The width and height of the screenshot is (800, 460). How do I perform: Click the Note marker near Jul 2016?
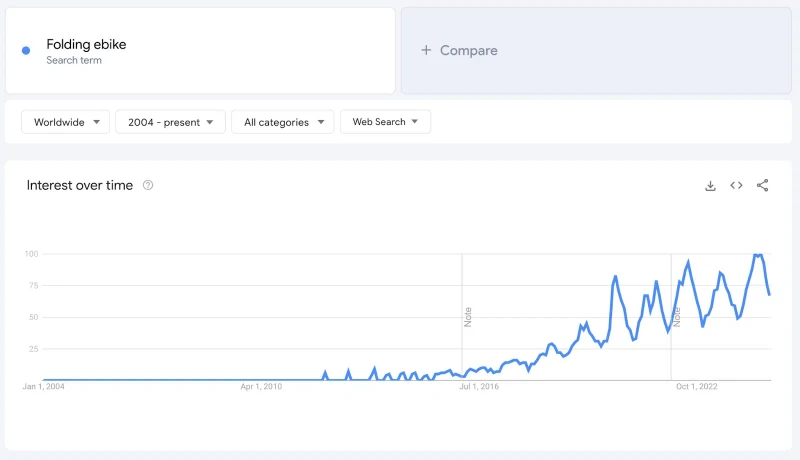(x=468, y=317)
